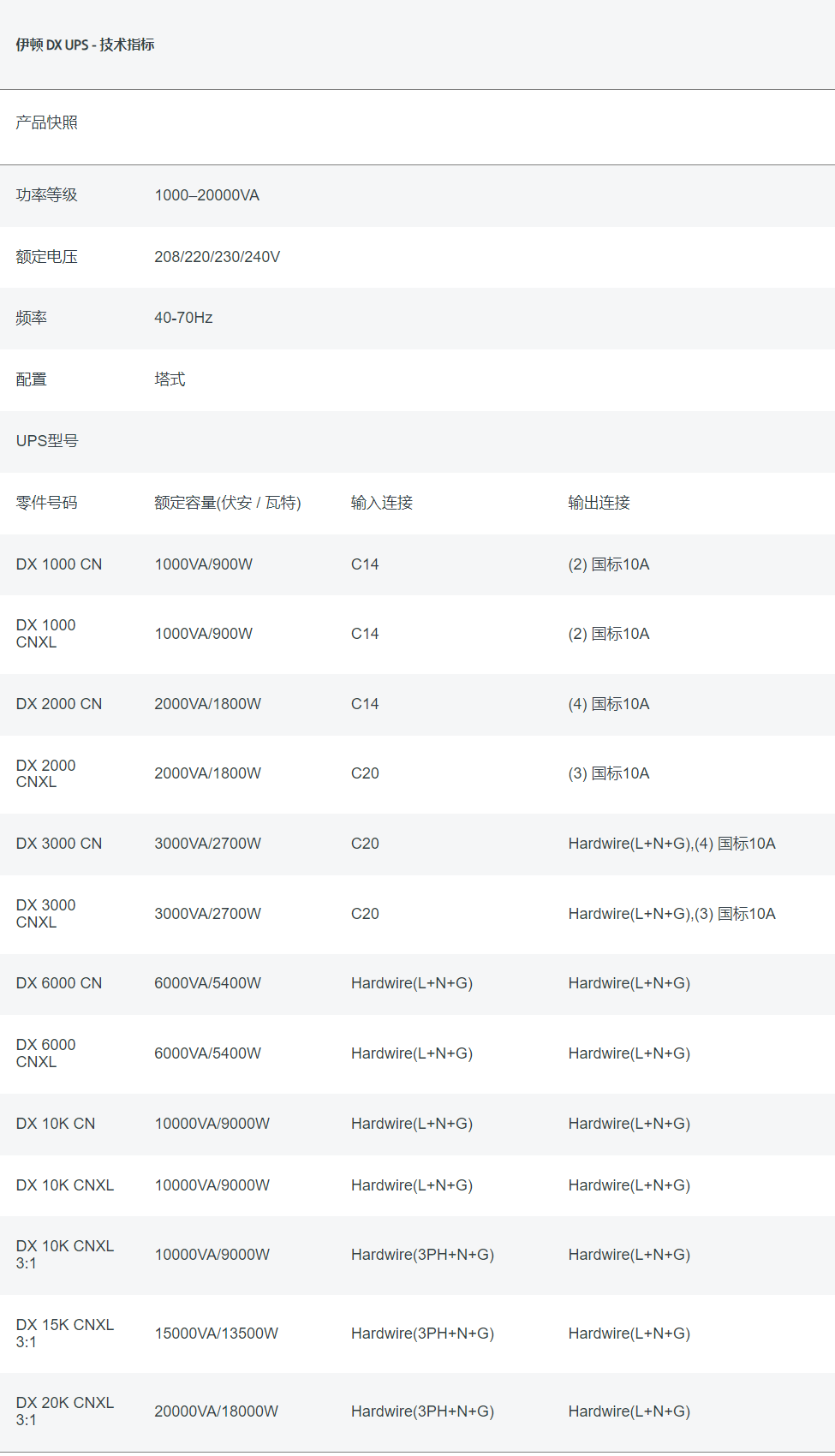
Task: Select 'Hardwire(3PH+N+G)' in the DX 20K CNXL 3:1 row
Action: 423,1411
